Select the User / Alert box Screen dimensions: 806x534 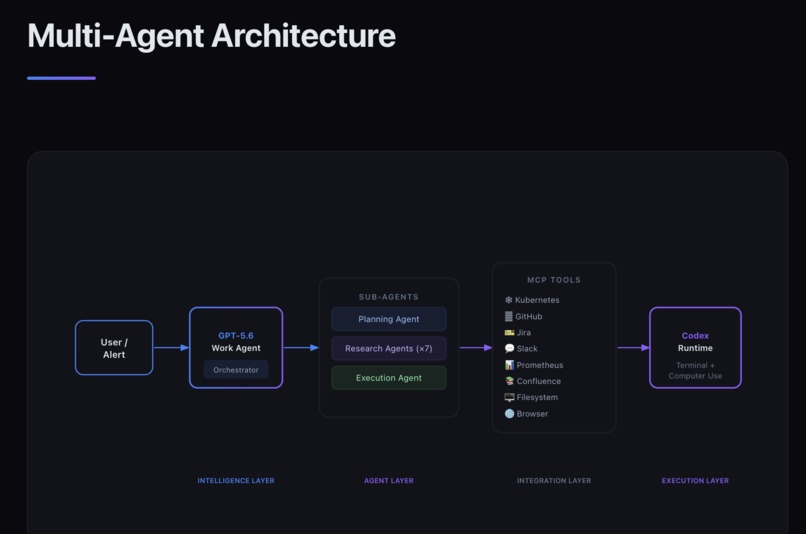click(114, 348)
